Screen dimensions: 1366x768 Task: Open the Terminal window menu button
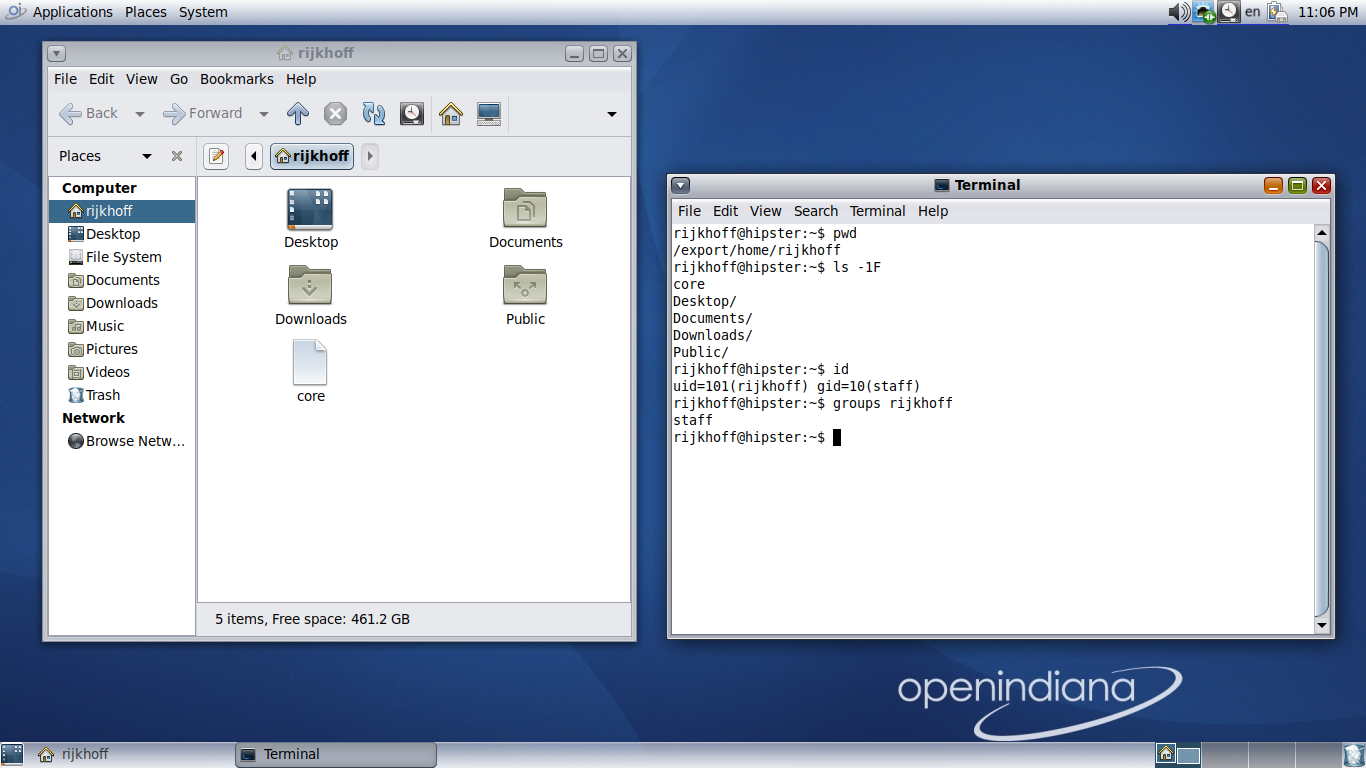(681, 185)
